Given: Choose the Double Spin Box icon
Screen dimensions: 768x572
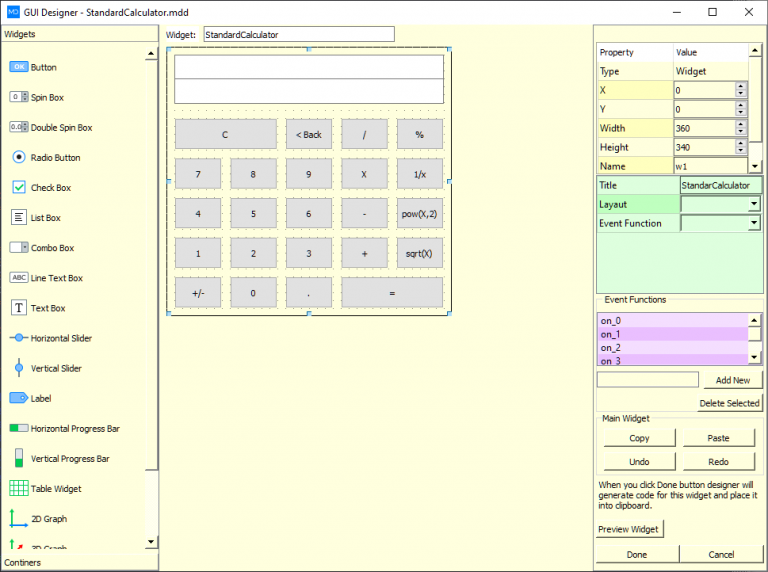Looking at the screenshot, I should pos(19,127).
